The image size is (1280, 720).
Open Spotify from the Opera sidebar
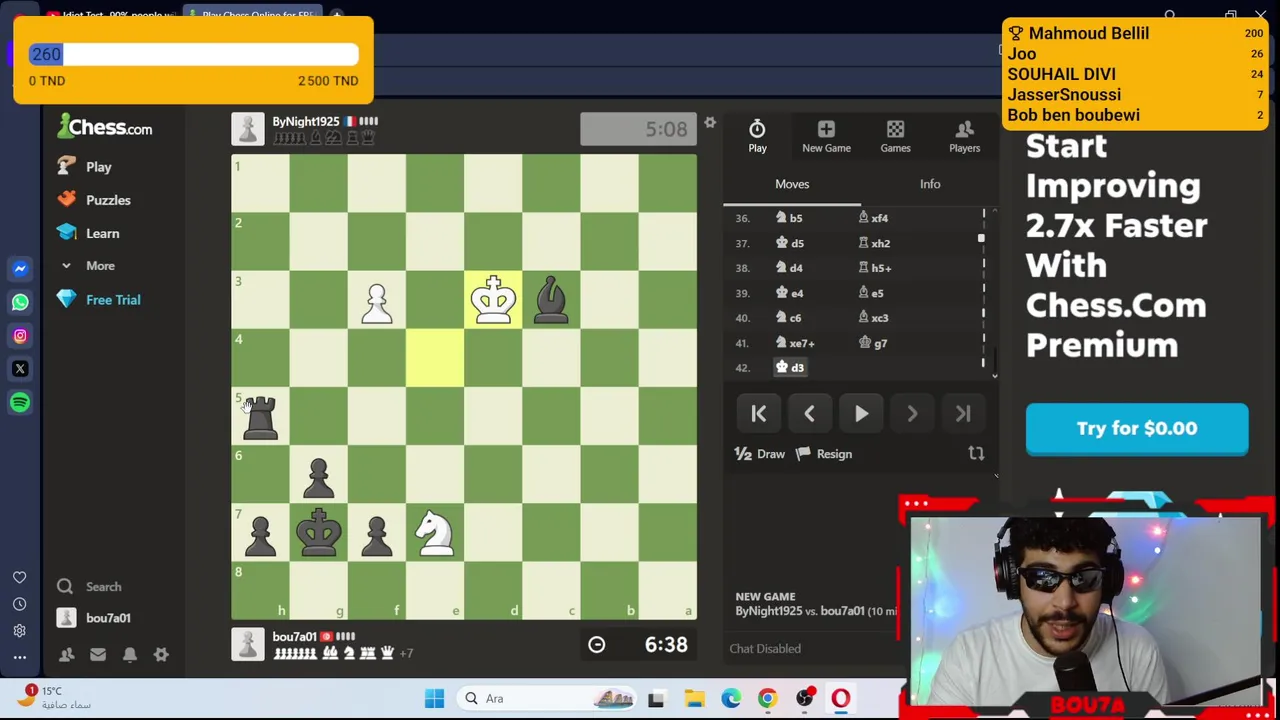tap(20, 402)
